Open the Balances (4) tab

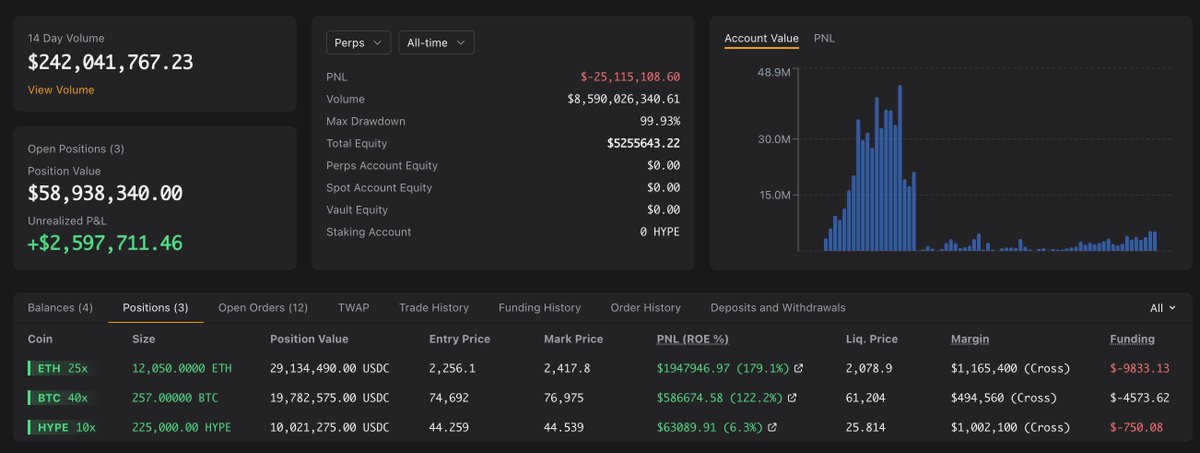coord(60,308)
